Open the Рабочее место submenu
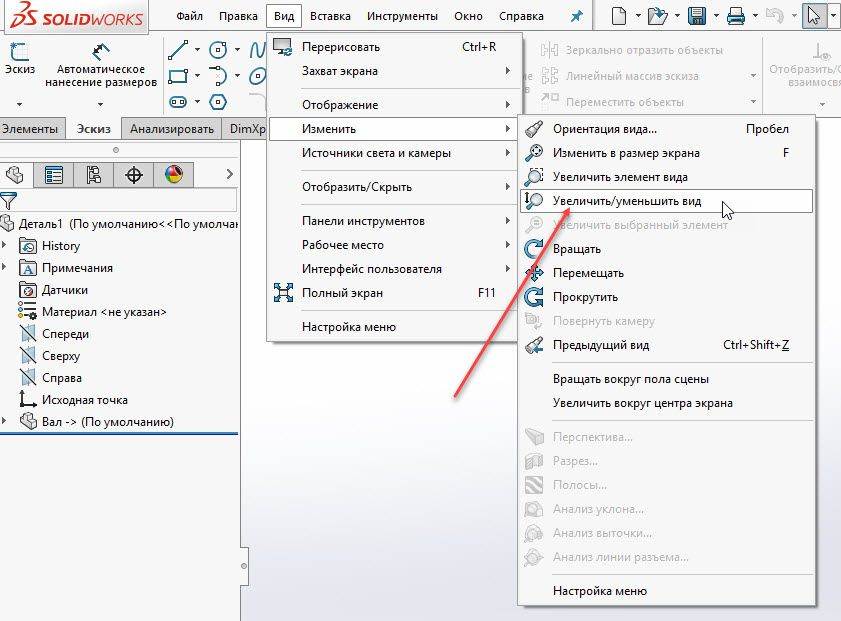The height and width of the screenshot is (621, 841). 394,245
